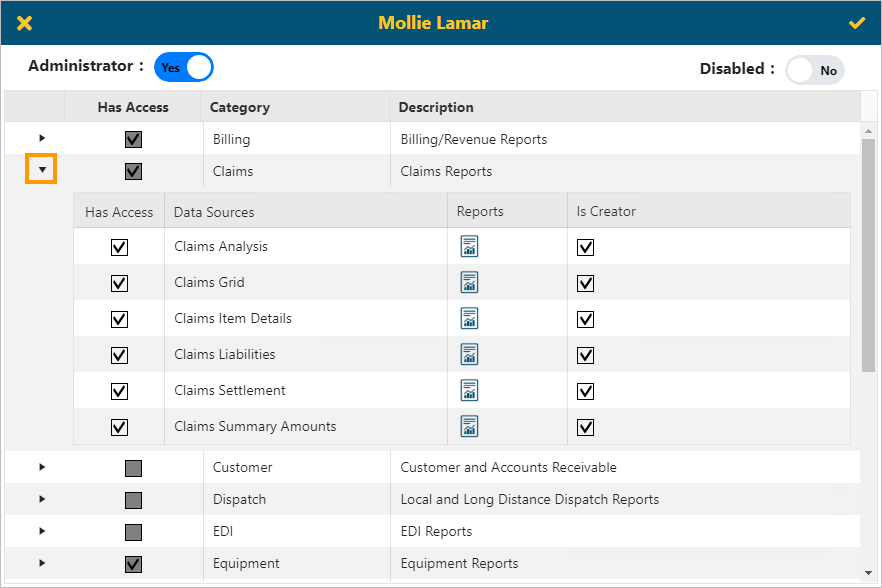Viewport: 882px width, 588px height.
Task: Turn off the Administrator toggle
Action: [x=183, y=66]
